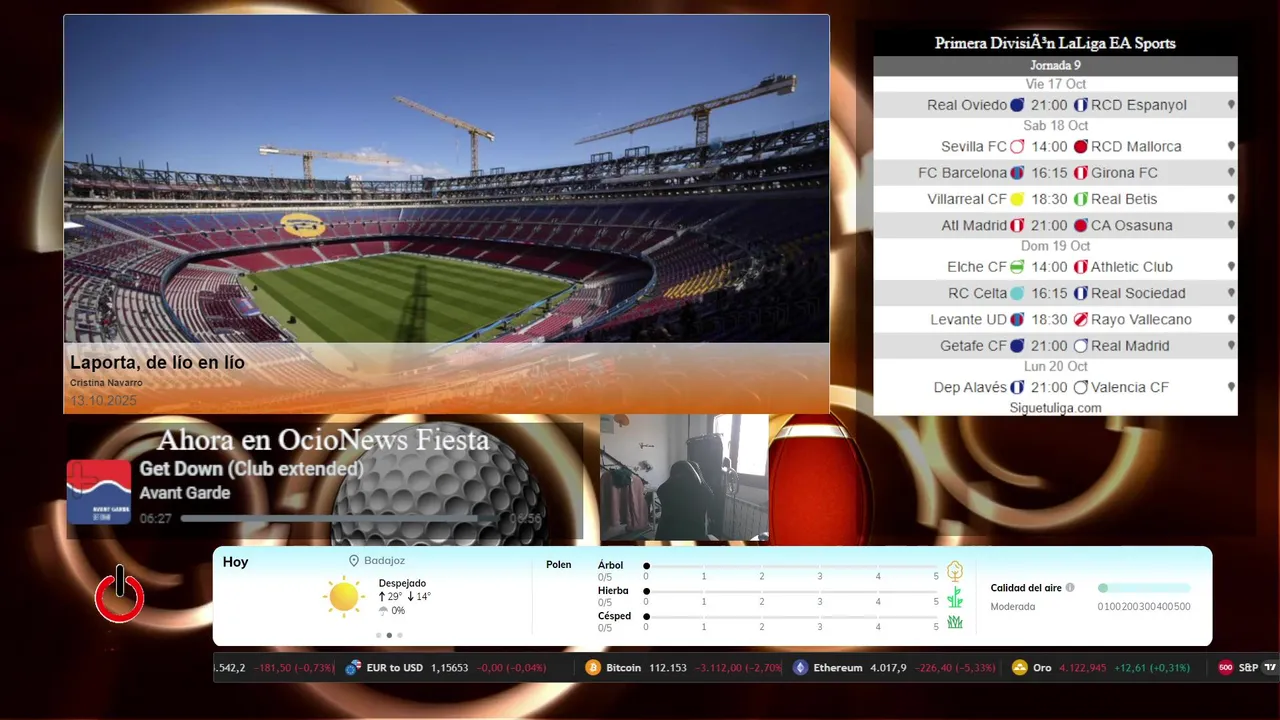The image size is (1280, 720).
Task: Click the Árbol pollen level slider
Action: 792,566
